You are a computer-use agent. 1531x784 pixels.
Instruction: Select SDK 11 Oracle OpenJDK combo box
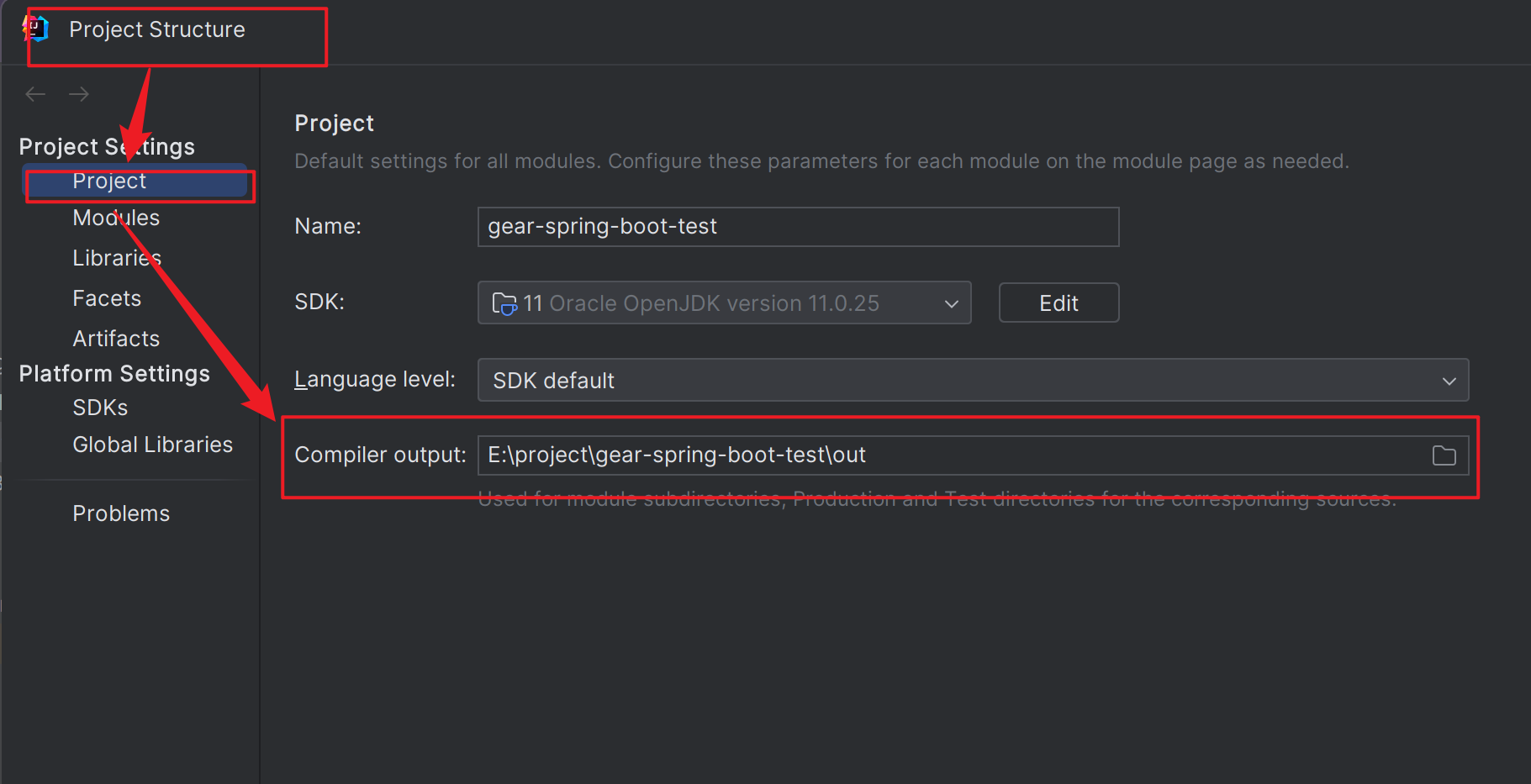point(724,303)
